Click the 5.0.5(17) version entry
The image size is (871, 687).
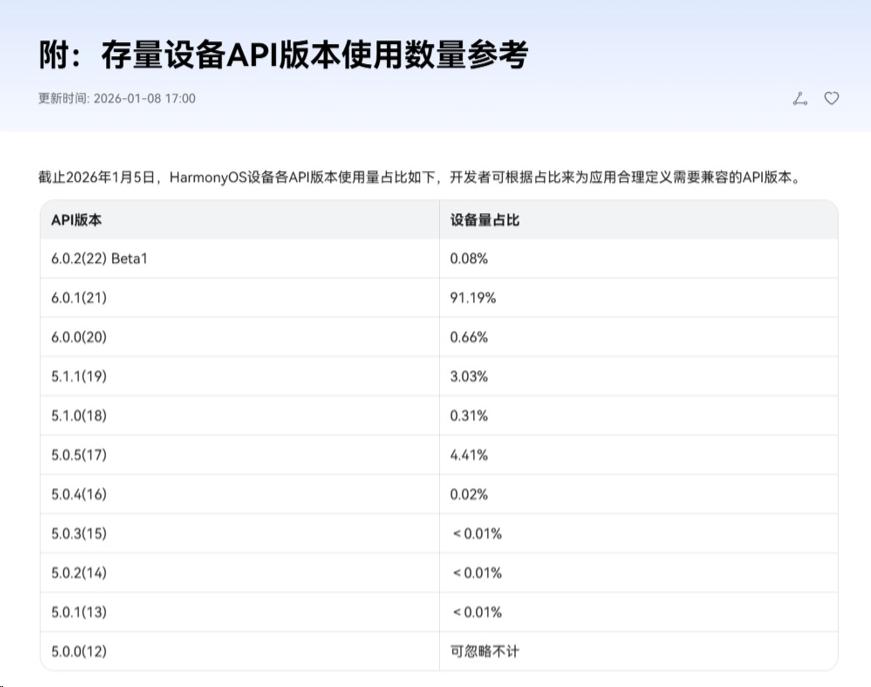coord(79,455)
